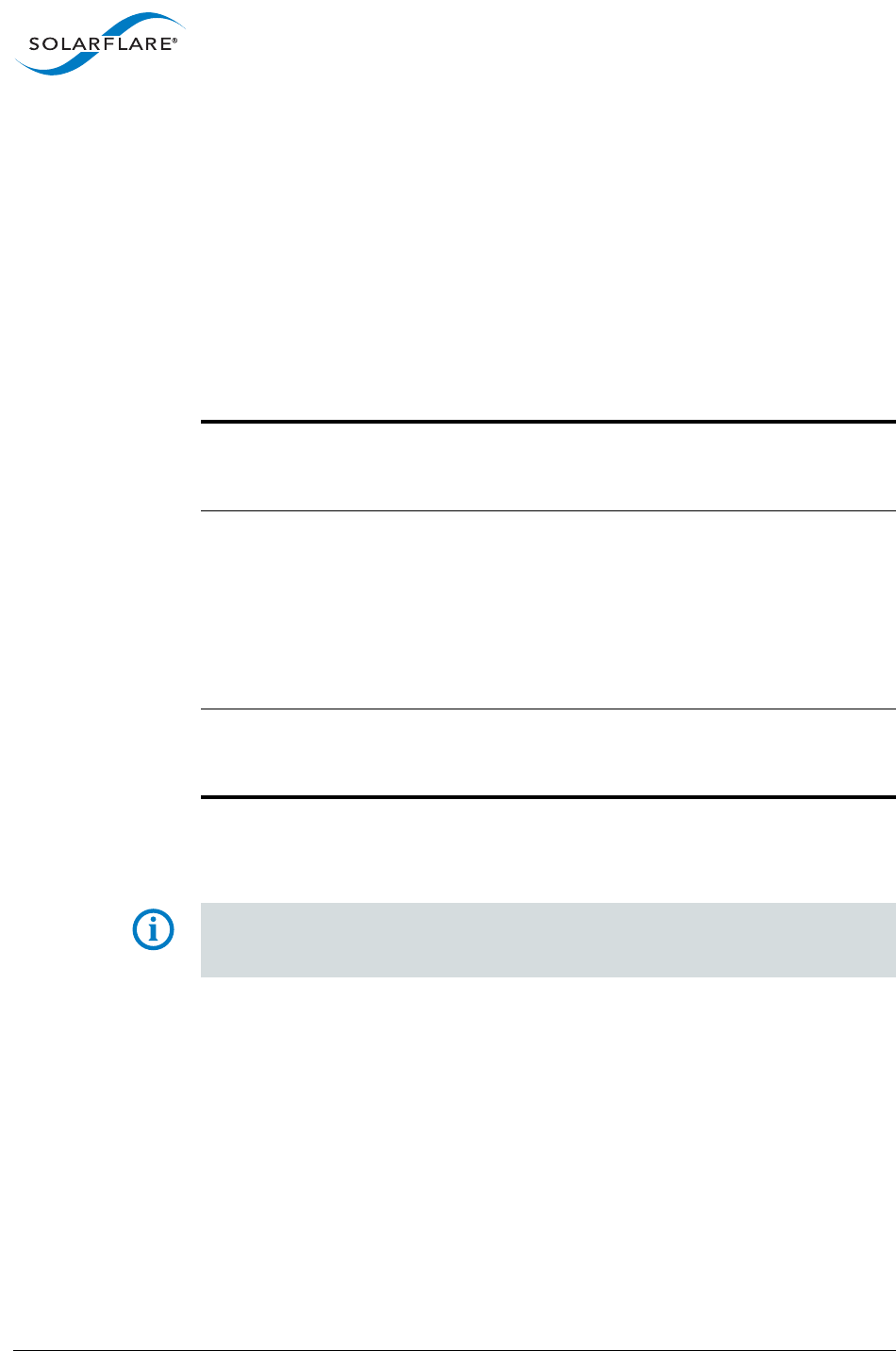
Task: Click the white i inside info circle
Action: [x=154, y=932]
